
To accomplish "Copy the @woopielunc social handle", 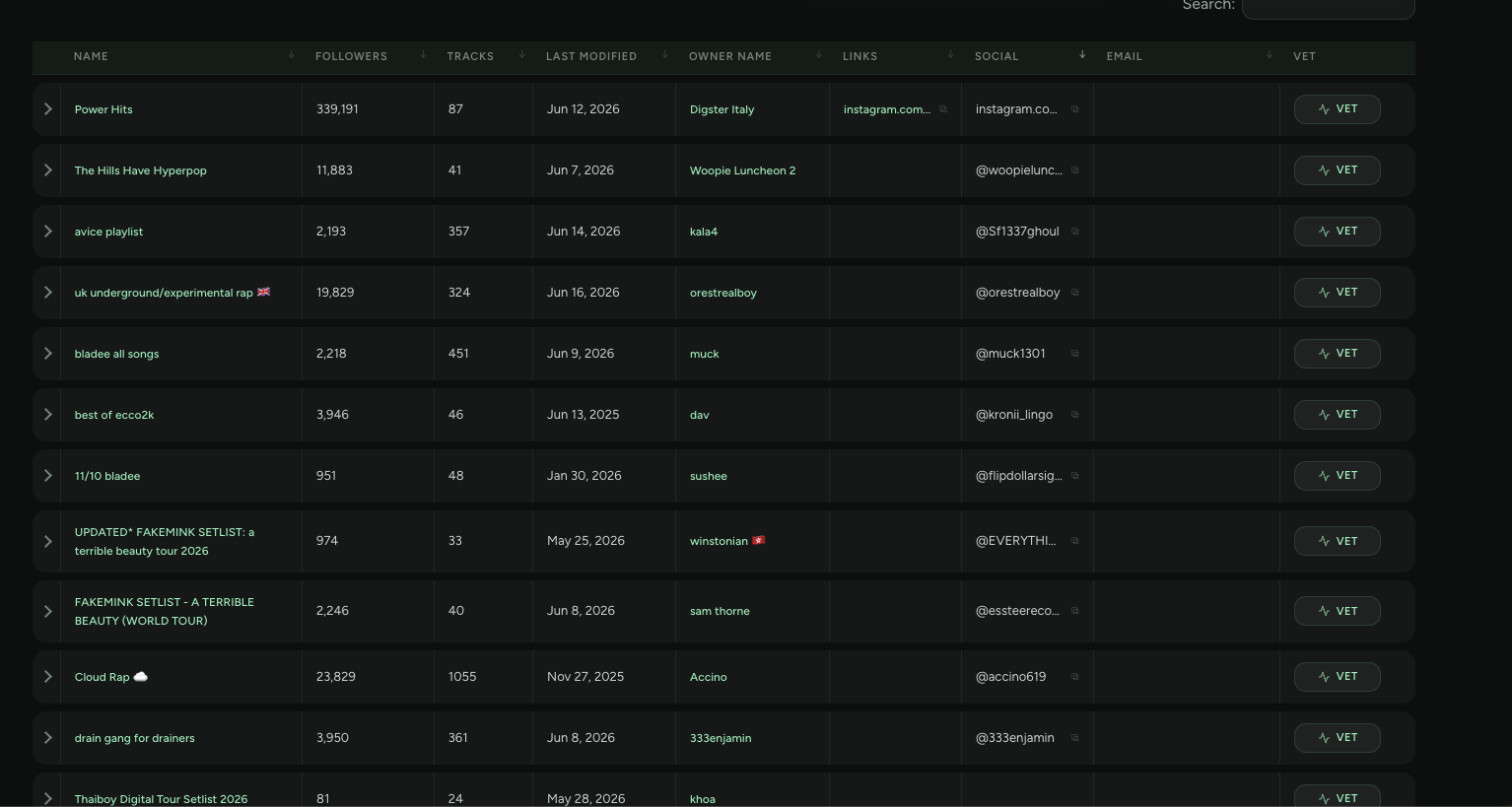I will [x=1075, y=170].
